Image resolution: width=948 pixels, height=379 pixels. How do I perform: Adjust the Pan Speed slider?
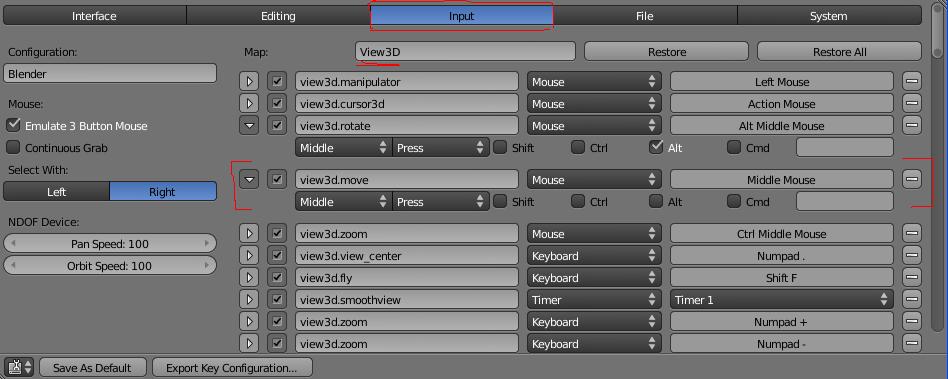[110, 244]
